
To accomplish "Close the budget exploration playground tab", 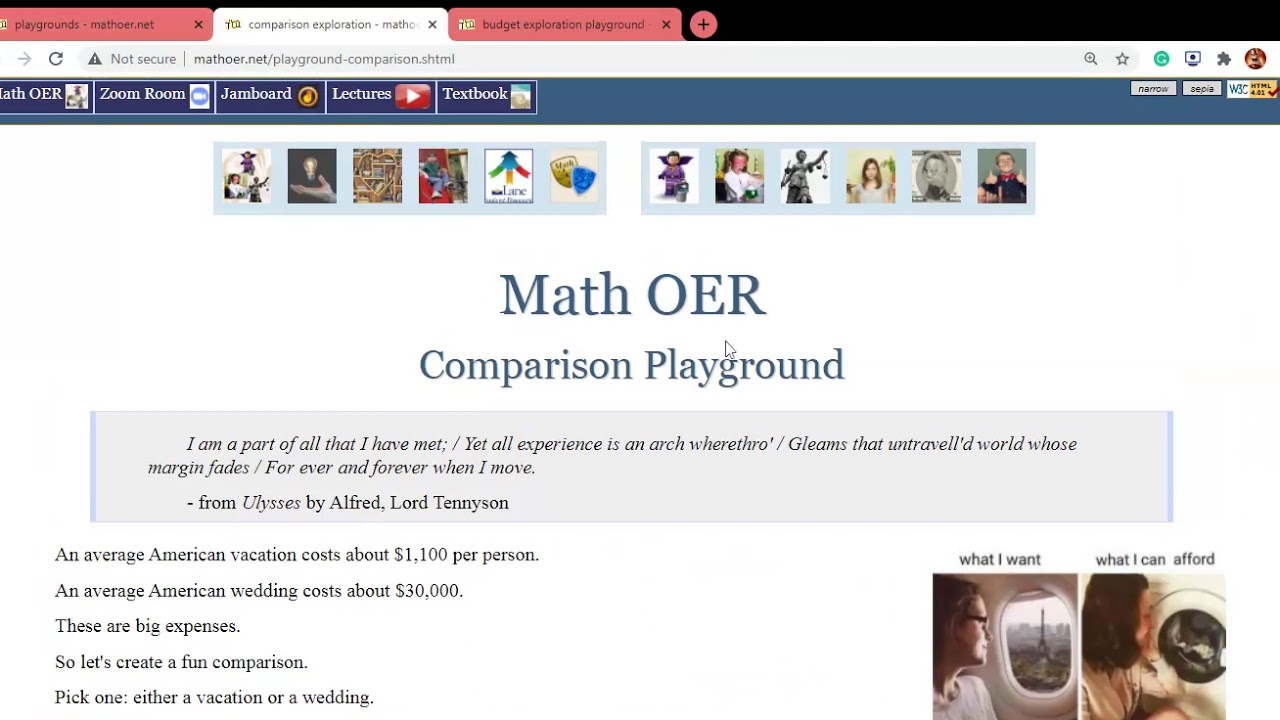I will pos(666,24).
